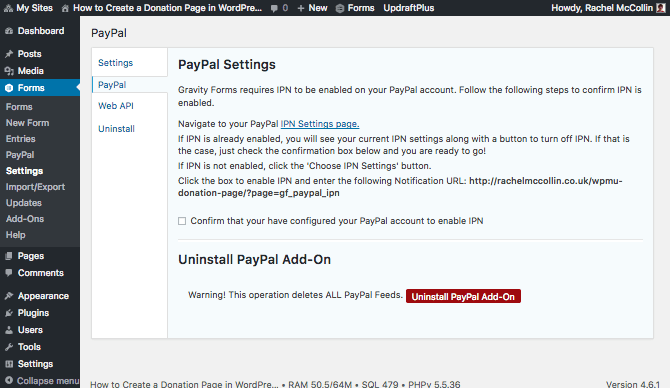Image resolution: width=670 pixels, height=388 pixels.
Task: Go to Dashboard in the sidebar
Action: tap(40, 31)
